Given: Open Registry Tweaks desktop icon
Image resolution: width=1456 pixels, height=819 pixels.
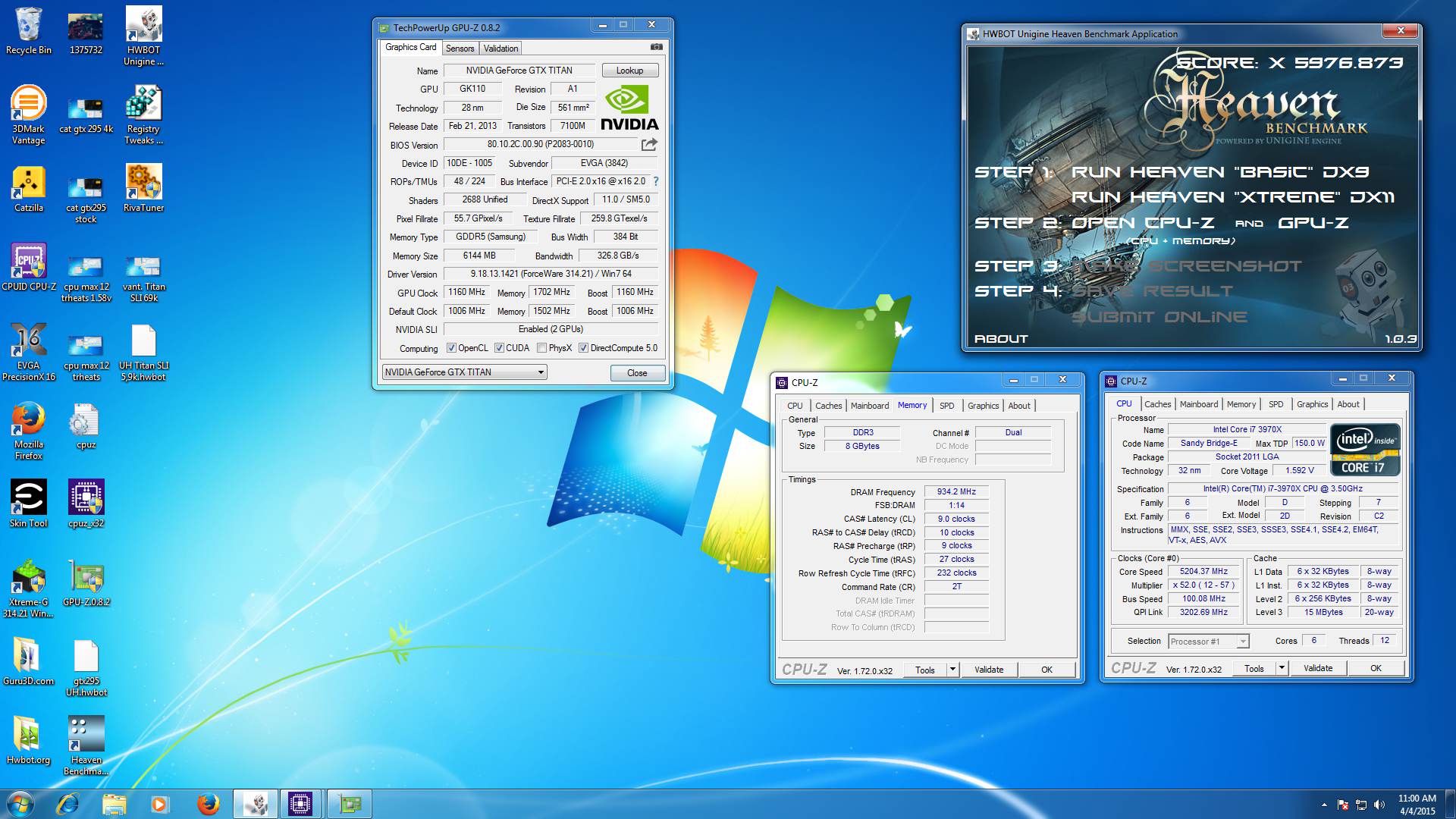Looking at the screenshot, I should pyautogui.click(x=143, y=115).
